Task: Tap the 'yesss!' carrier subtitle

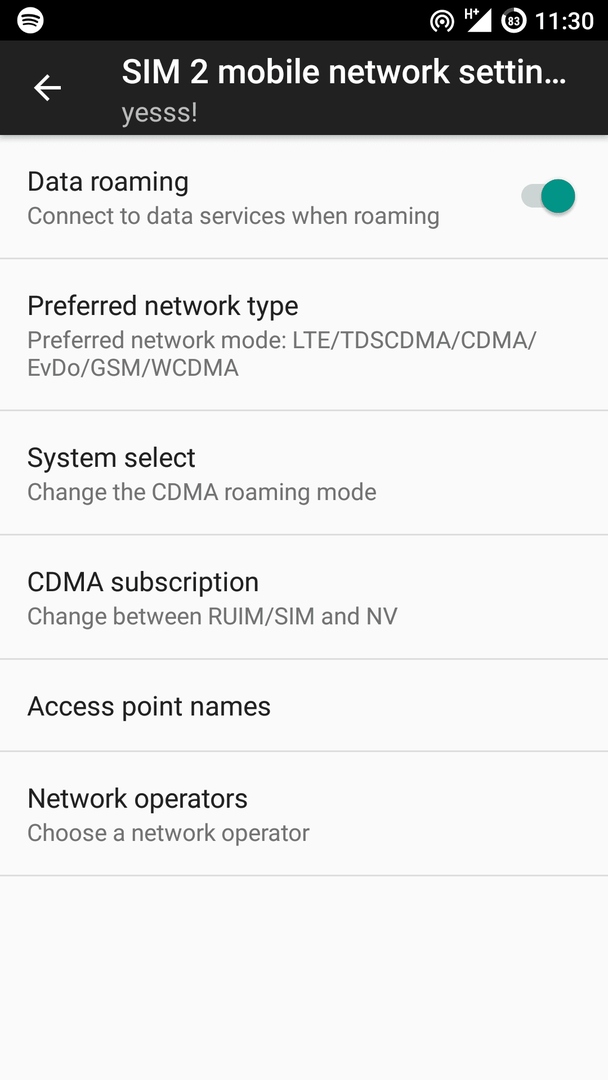Action: point(160,113)
